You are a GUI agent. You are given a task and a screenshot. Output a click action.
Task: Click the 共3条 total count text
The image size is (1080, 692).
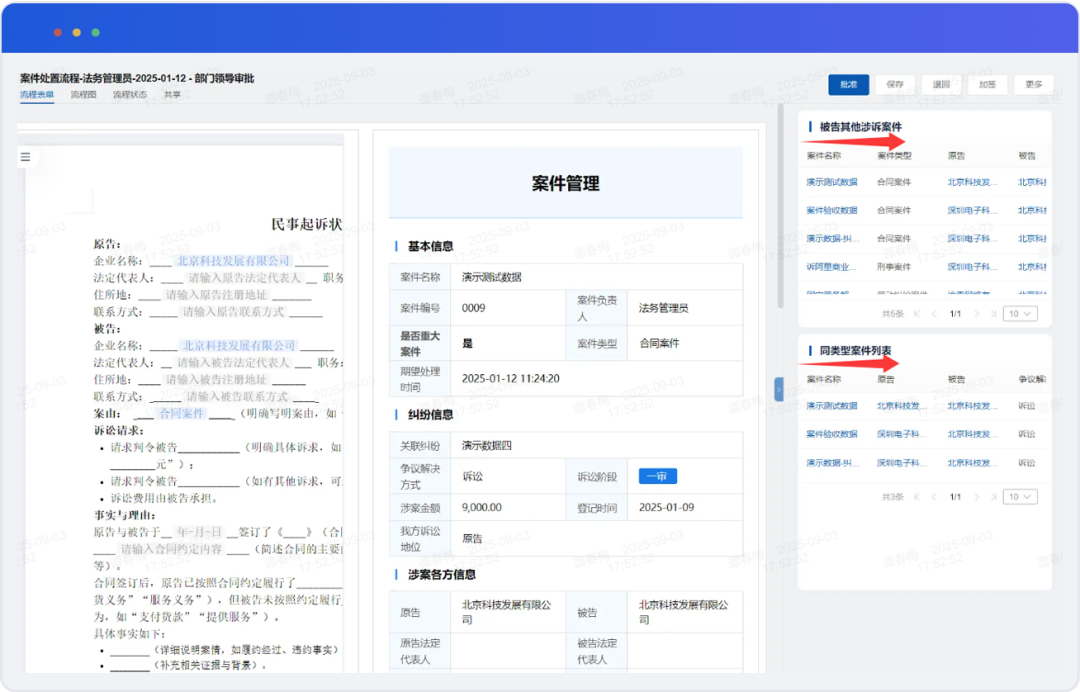[893, 496]
